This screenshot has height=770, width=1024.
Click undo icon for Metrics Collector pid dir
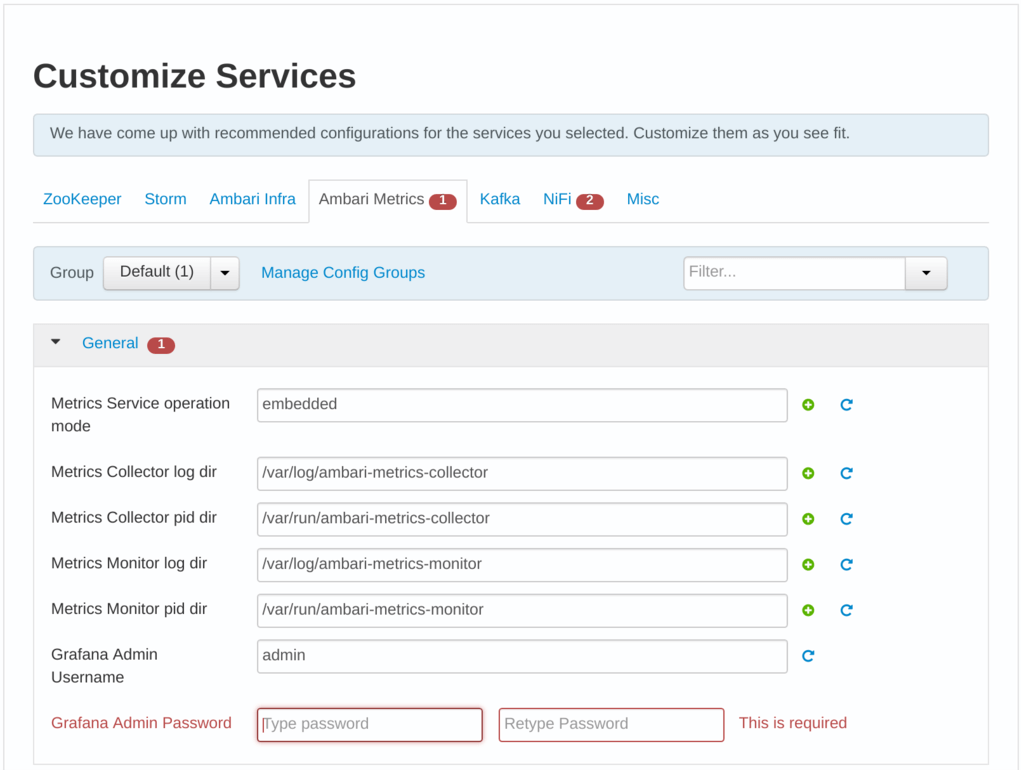tap(846, 519)
